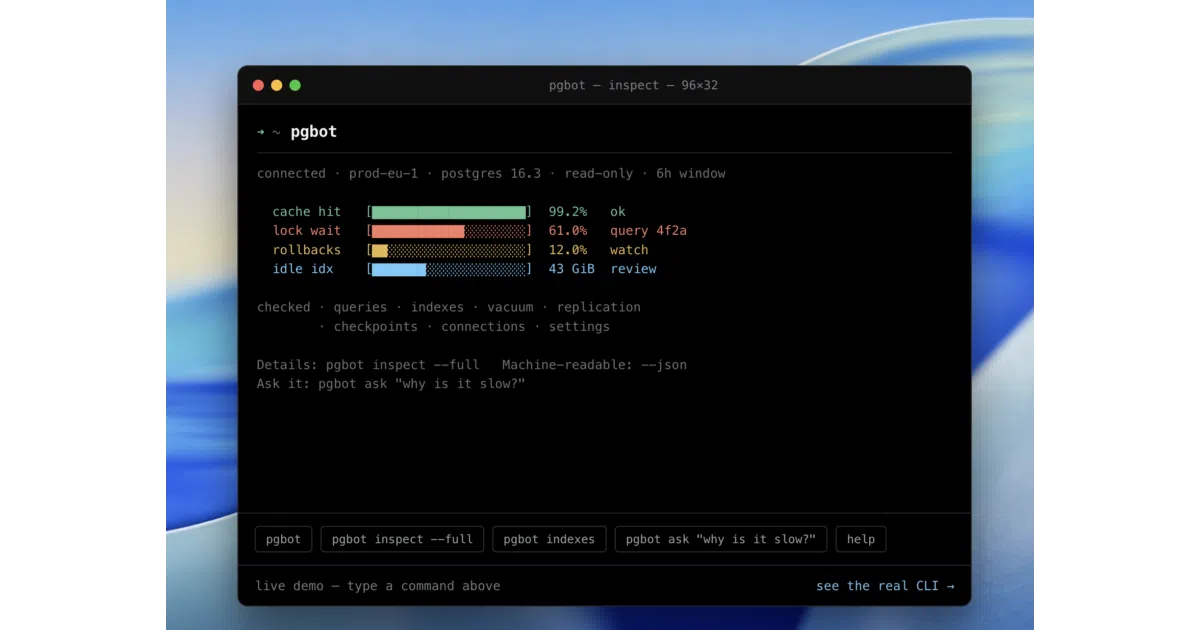
Task: Click "live demo — type a command above"
Action: (378, 586)
